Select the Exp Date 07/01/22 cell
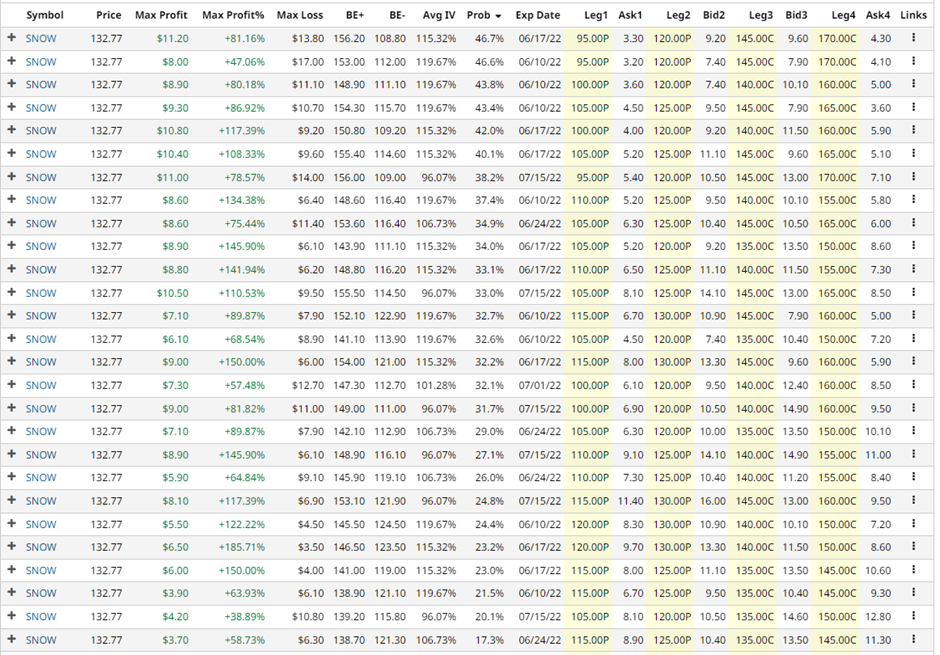This screenshot has height=655, width=940. pyautogui.click(x=540, y=385)
